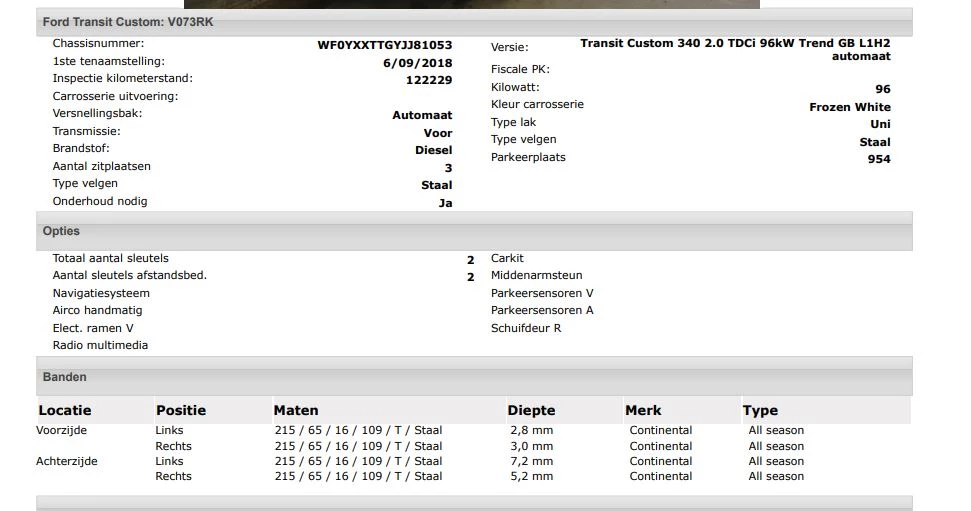Click the Maten column header

pos(296,410)
